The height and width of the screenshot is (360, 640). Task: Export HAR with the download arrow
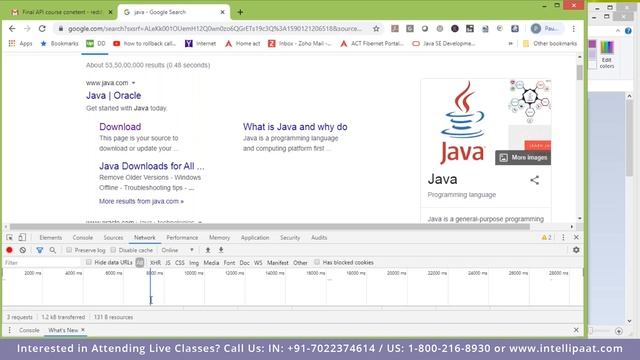pos(221,250)
